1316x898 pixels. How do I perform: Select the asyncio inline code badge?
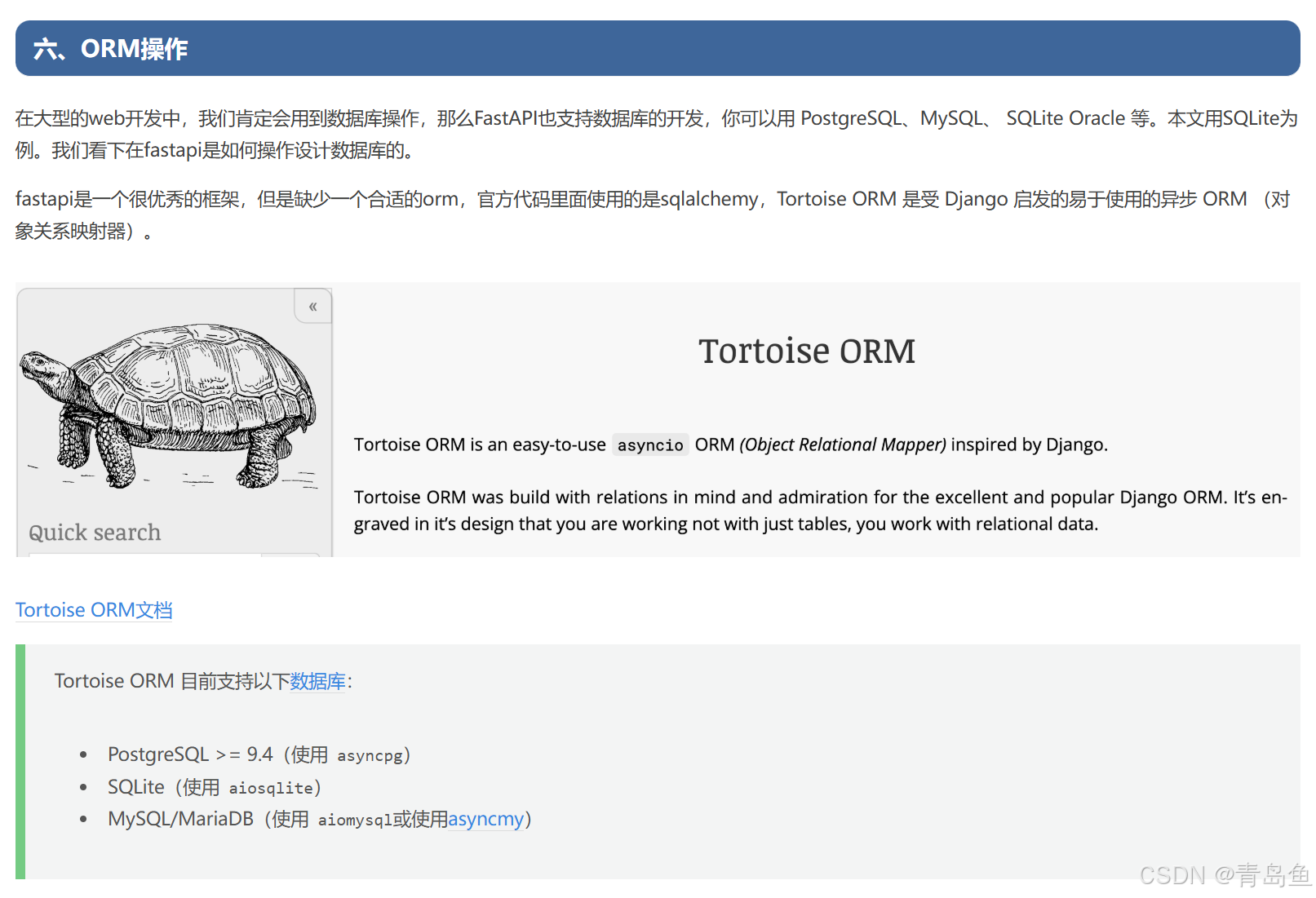[649, 445]
